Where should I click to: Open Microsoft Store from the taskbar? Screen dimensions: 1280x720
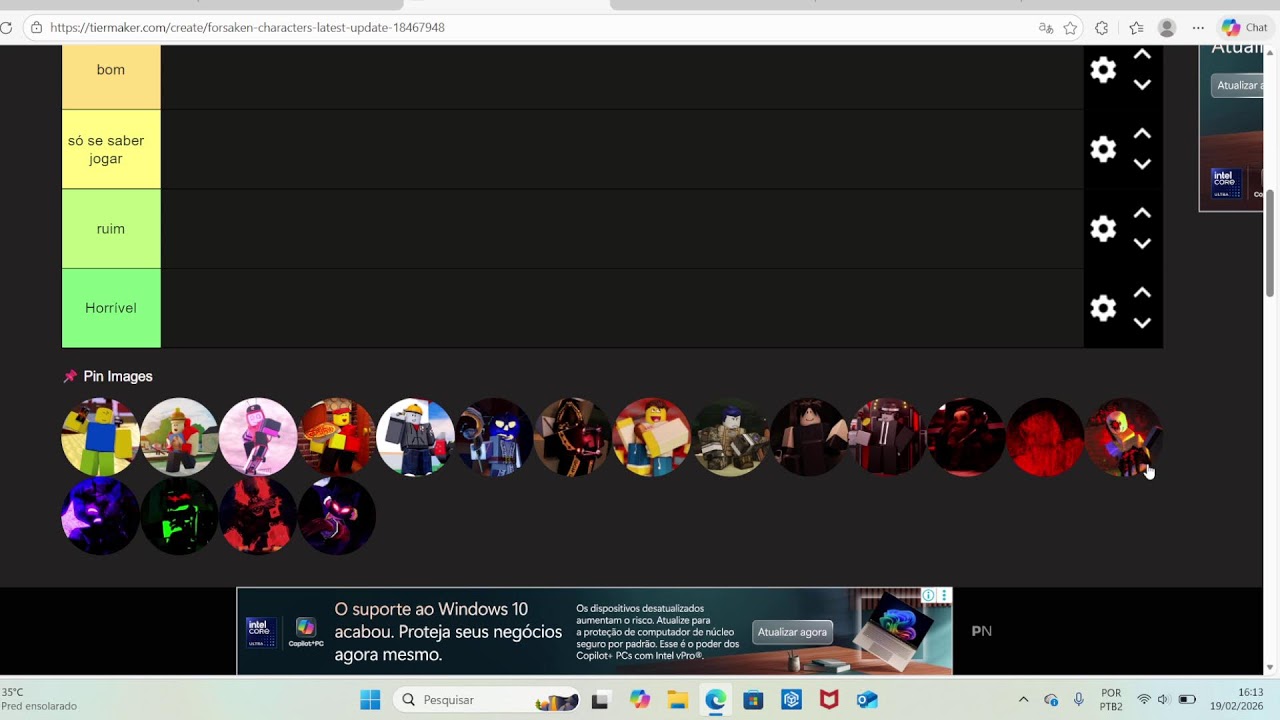753,700
